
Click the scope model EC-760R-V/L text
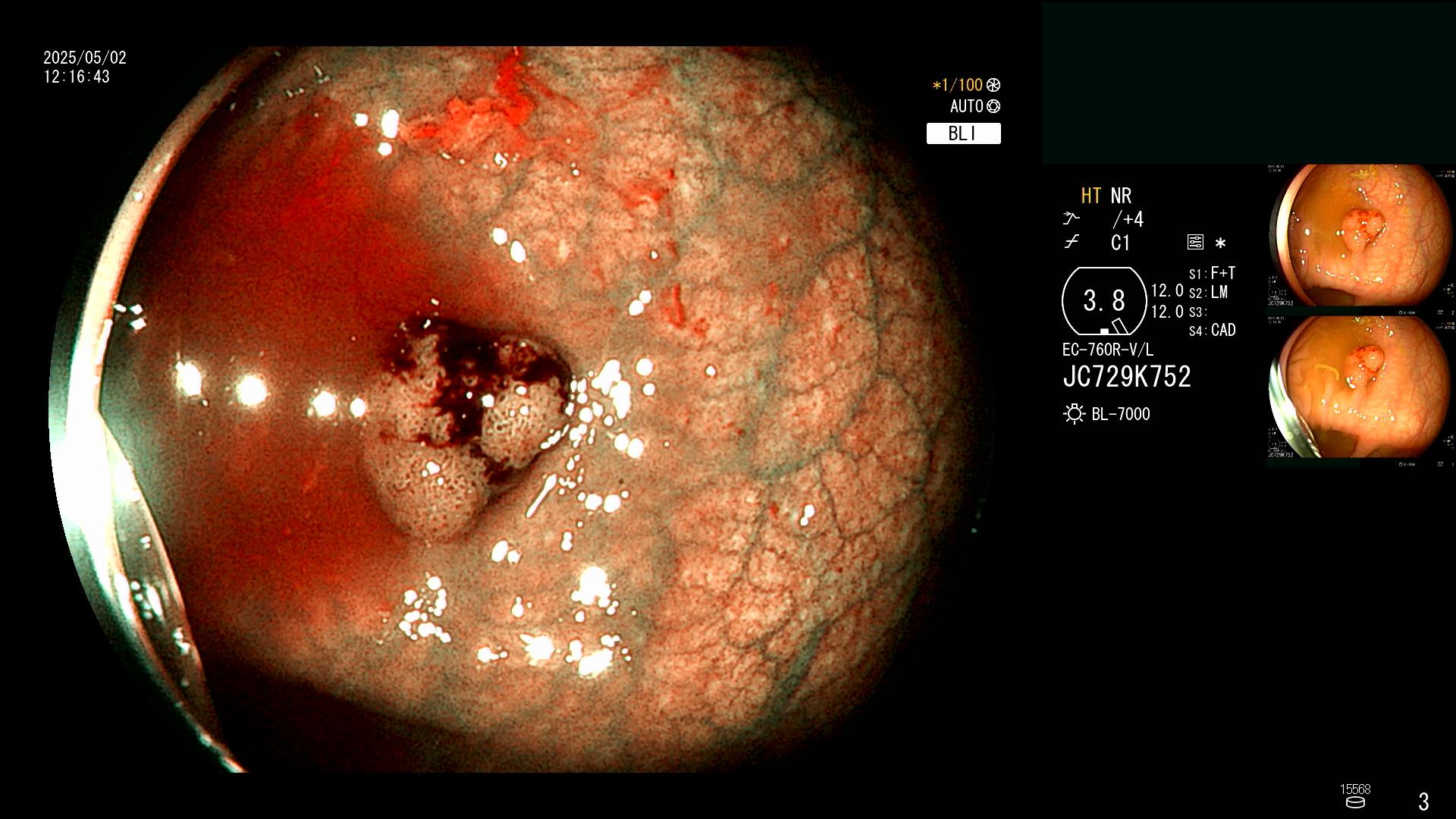[1108, 350]
